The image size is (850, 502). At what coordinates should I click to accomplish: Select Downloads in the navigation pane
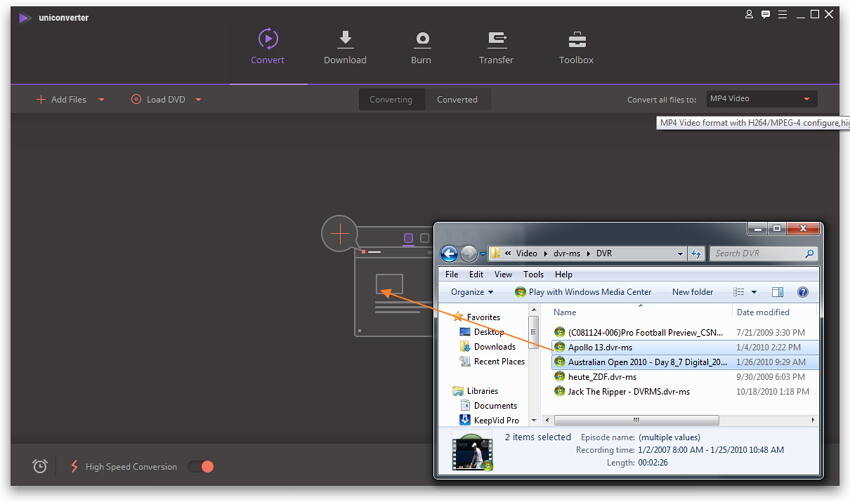(x=488, y=346)
